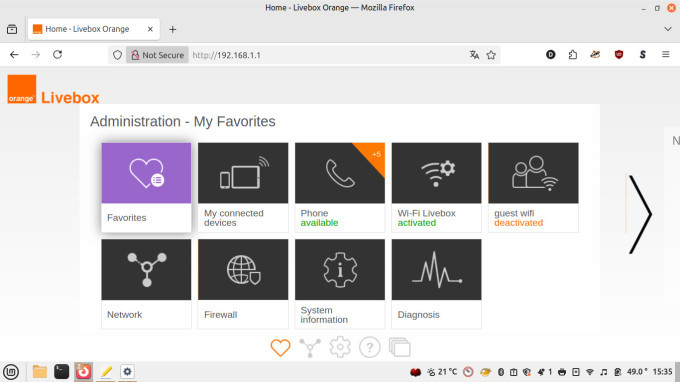Open the Phone tile

coord(340,187)
